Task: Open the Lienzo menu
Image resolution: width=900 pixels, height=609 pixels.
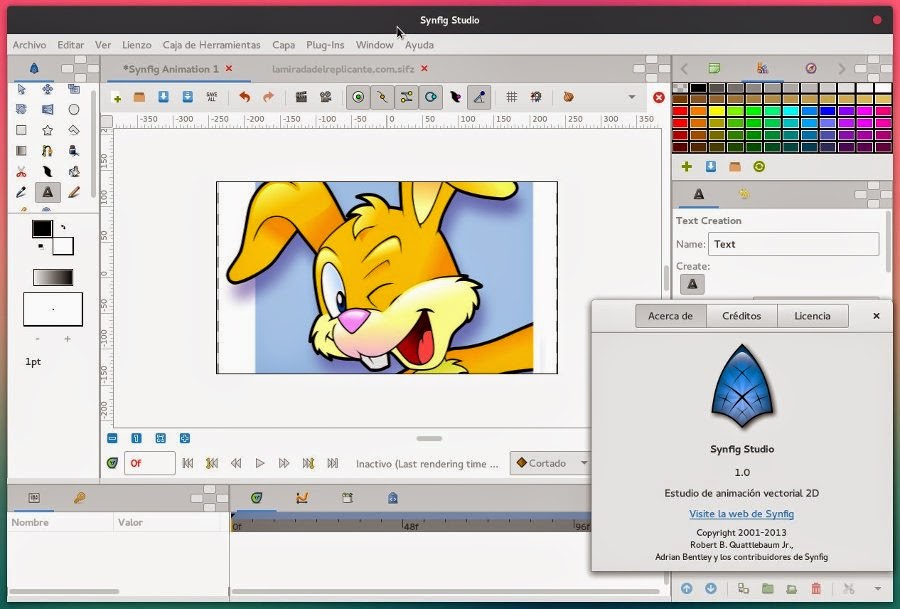Action: point(137,45)
